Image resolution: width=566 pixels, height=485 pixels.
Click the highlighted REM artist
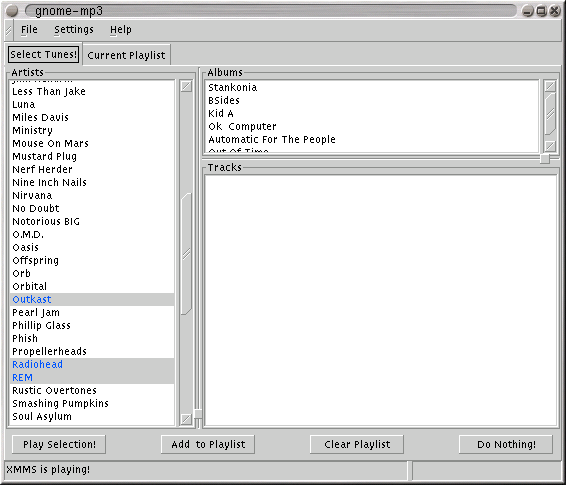(x=92, y=377)
